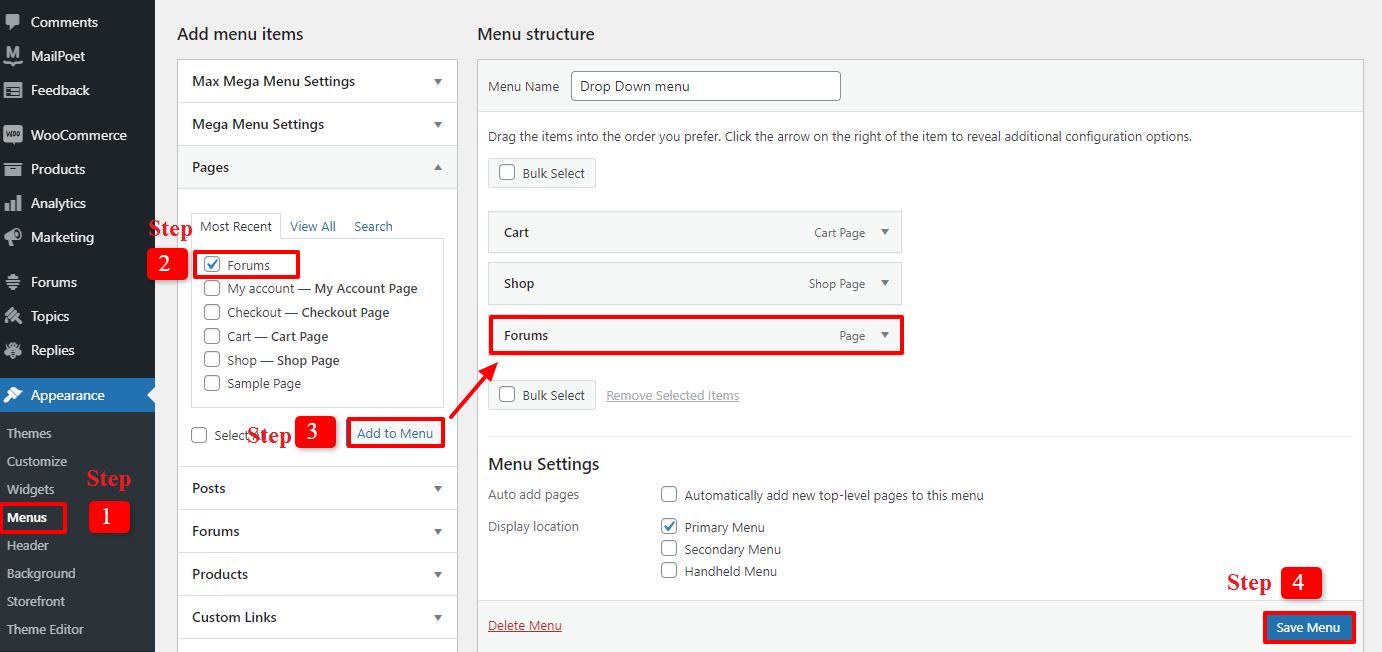1382x652 pixels.
Task: Expand the Forums menu item options
Action: point(884,335)
